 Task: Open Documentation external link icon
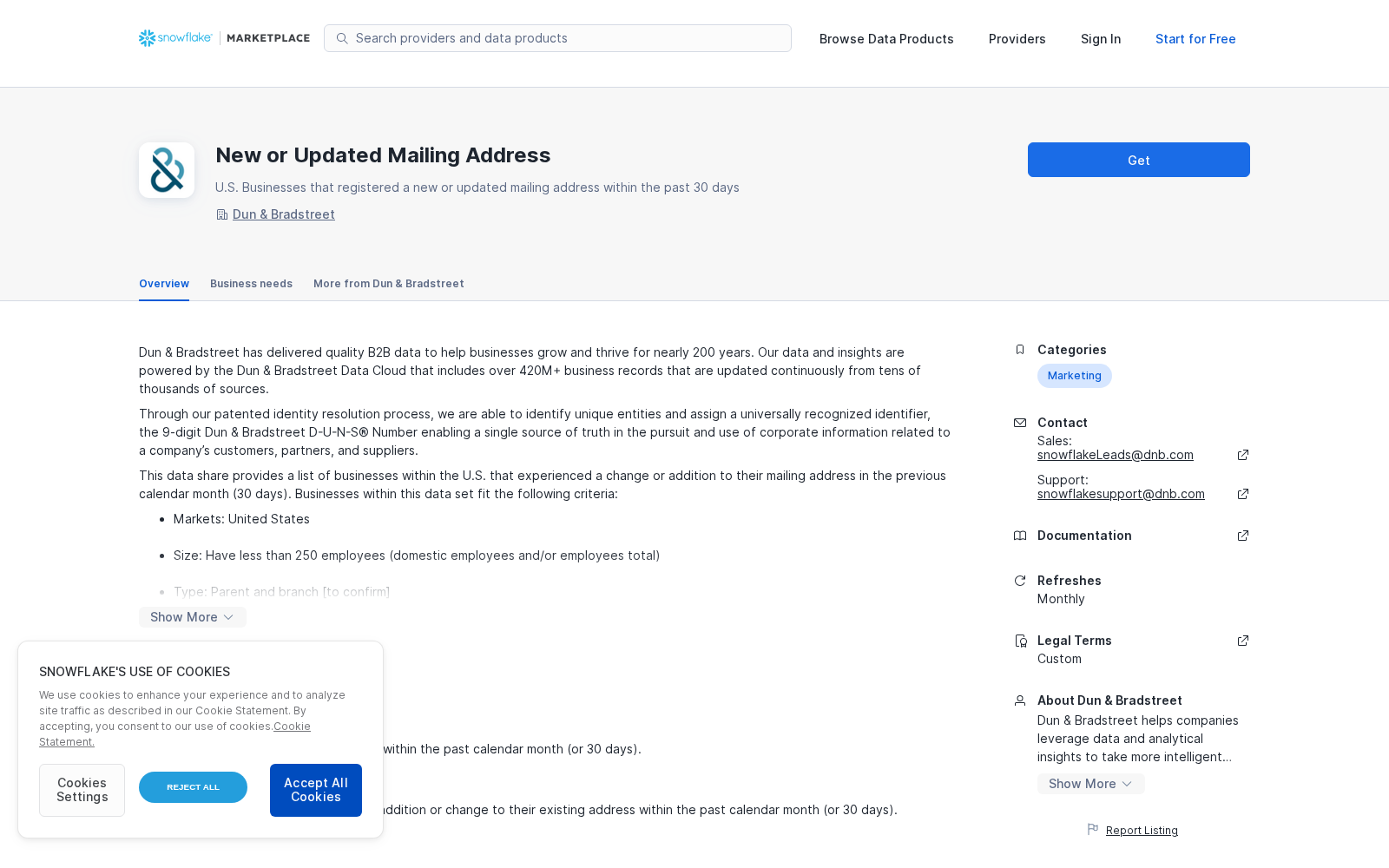pos(1243,536)
